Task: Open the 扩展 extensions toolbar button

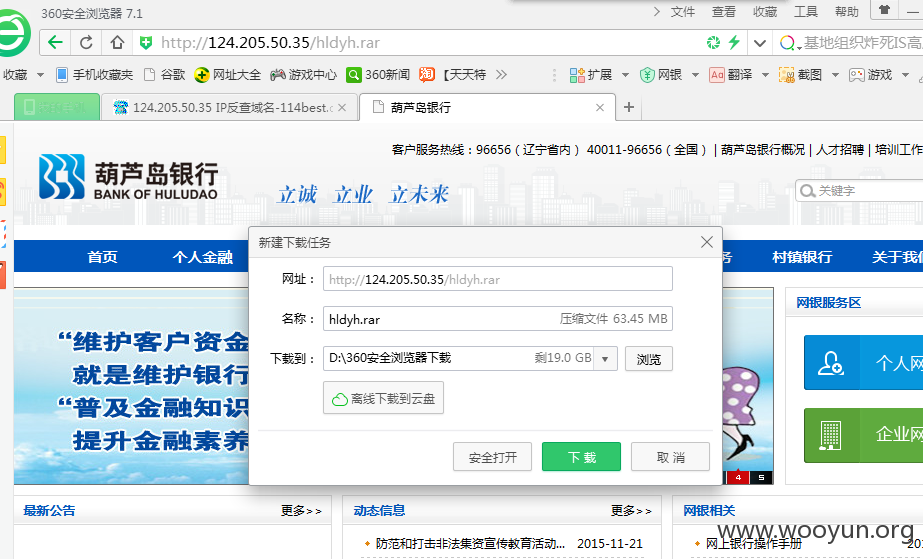Action: pyautogui.click(x=590, y=75)
